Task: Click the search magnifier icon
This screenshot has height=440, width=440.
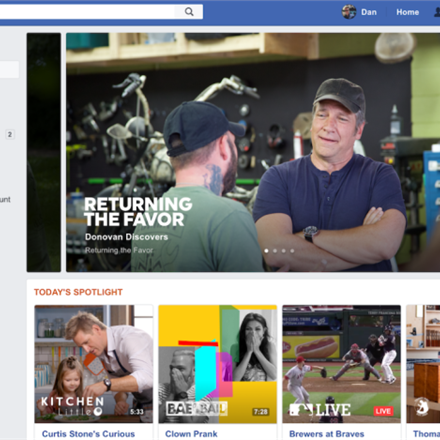Action: (x=189, y=12)
